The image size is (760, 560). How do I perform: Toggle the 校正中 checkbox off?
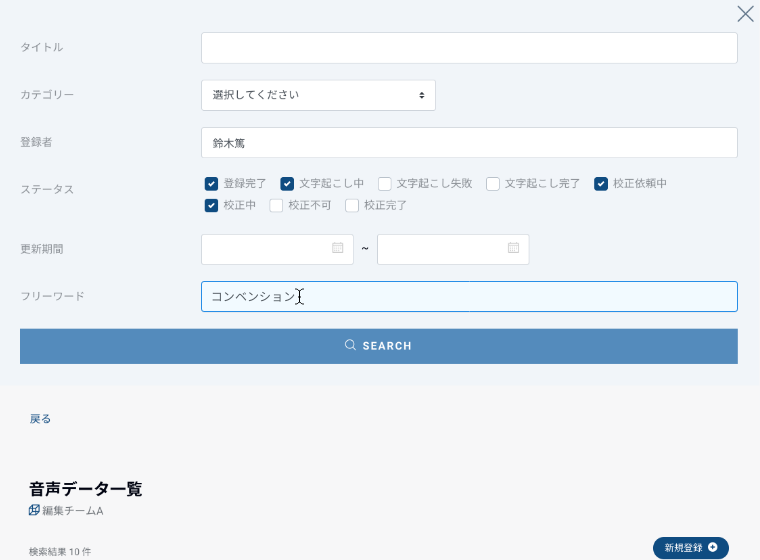[211, 206]
